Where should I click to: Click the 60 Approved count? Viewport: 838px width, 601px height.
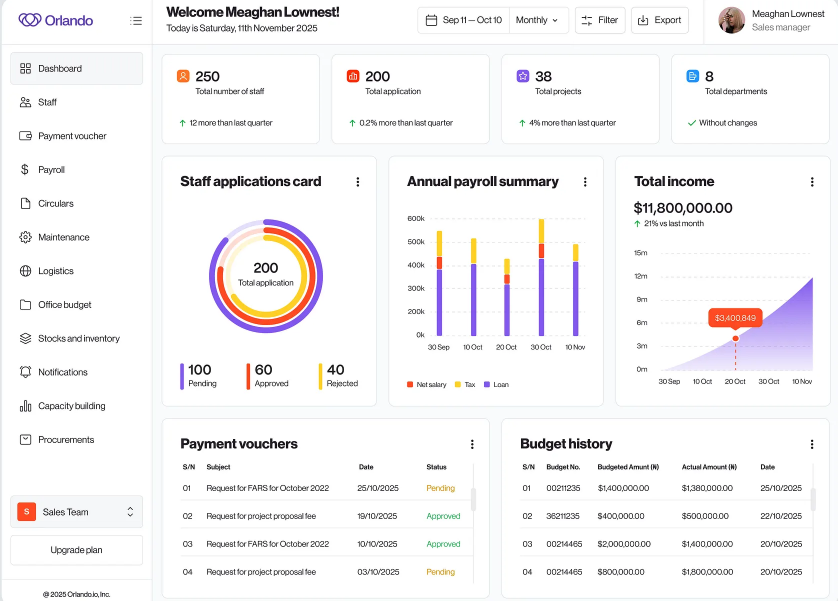click(263, 370)
